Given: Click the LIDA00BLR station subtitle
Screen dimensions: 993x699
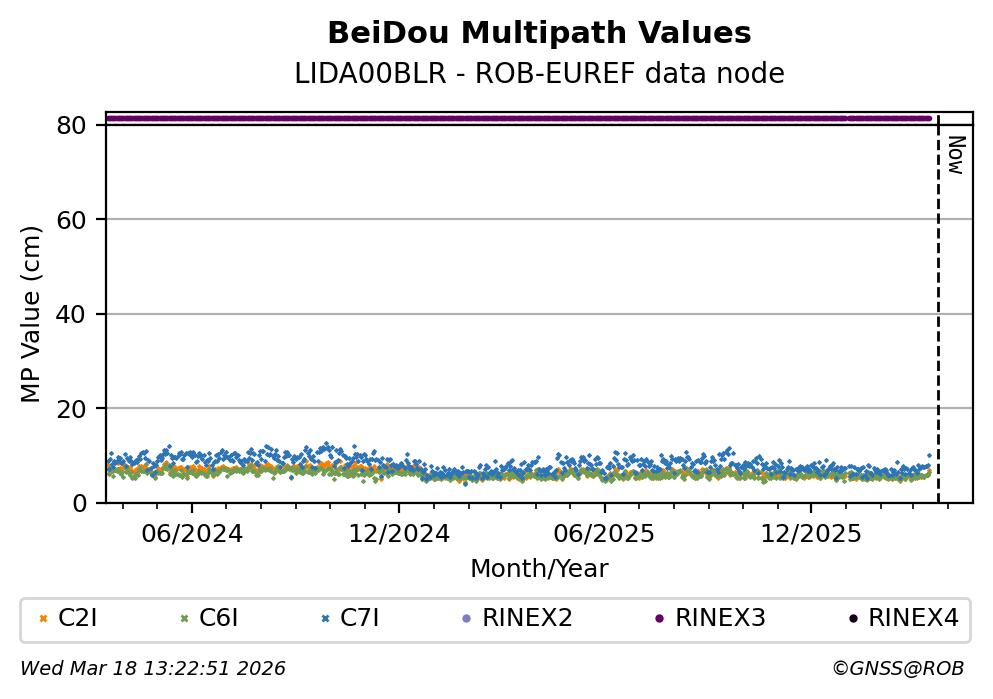Looking at the screenshot, I should [x=539, y=74].
